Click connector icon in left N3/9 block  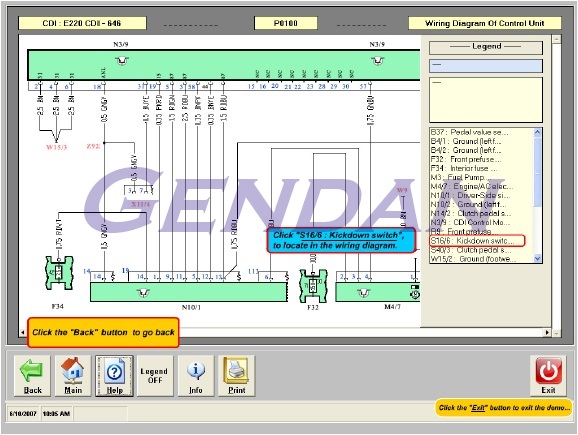(x=122, y=60)
